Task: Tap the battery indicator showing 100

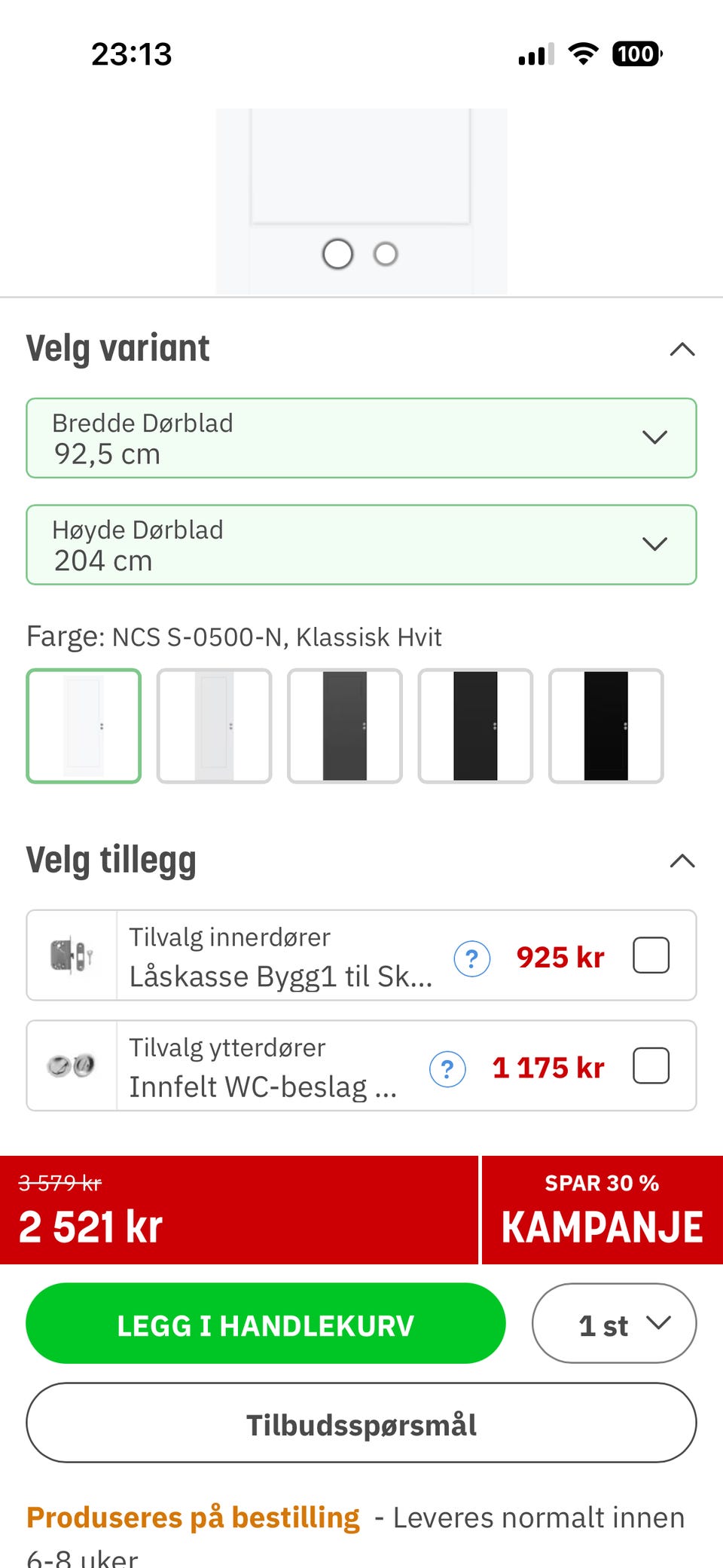Action: [x=636, y=53]
